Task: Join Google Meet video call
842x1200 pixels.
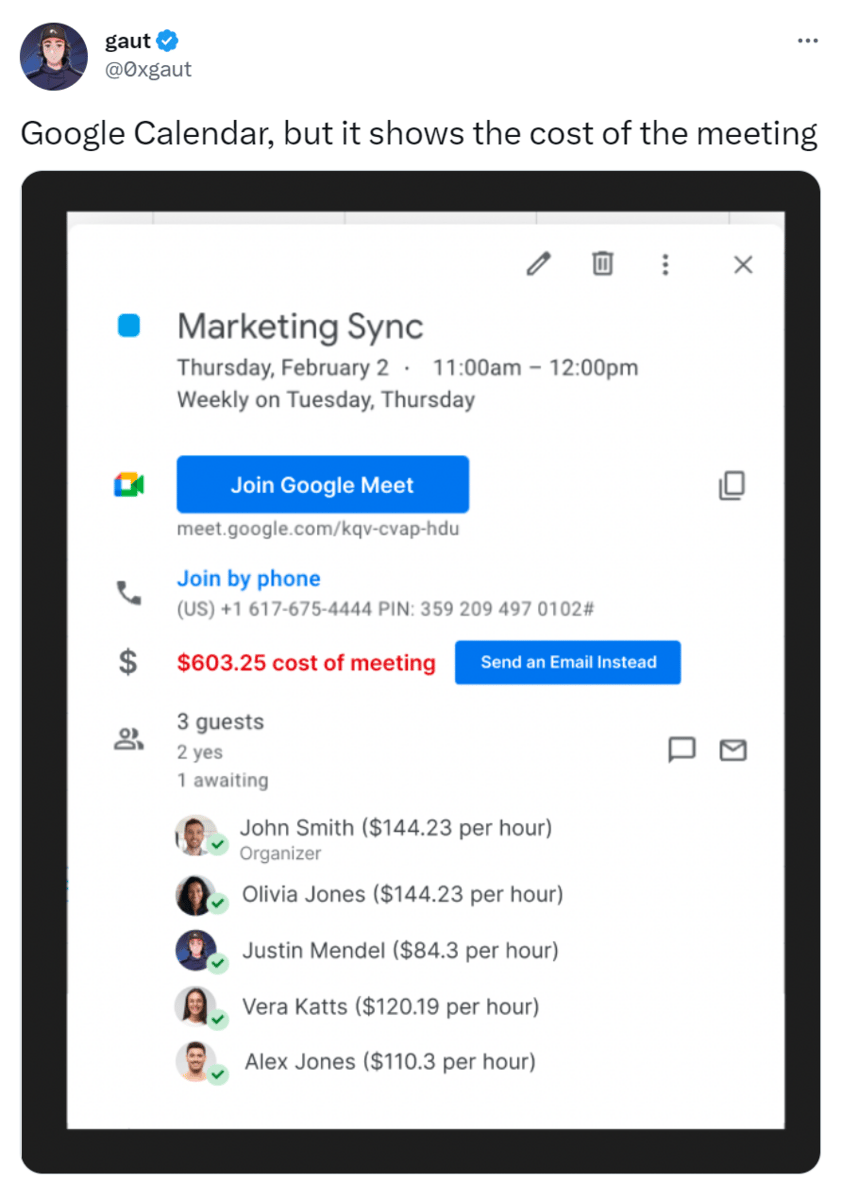Action: coord(322,485)
